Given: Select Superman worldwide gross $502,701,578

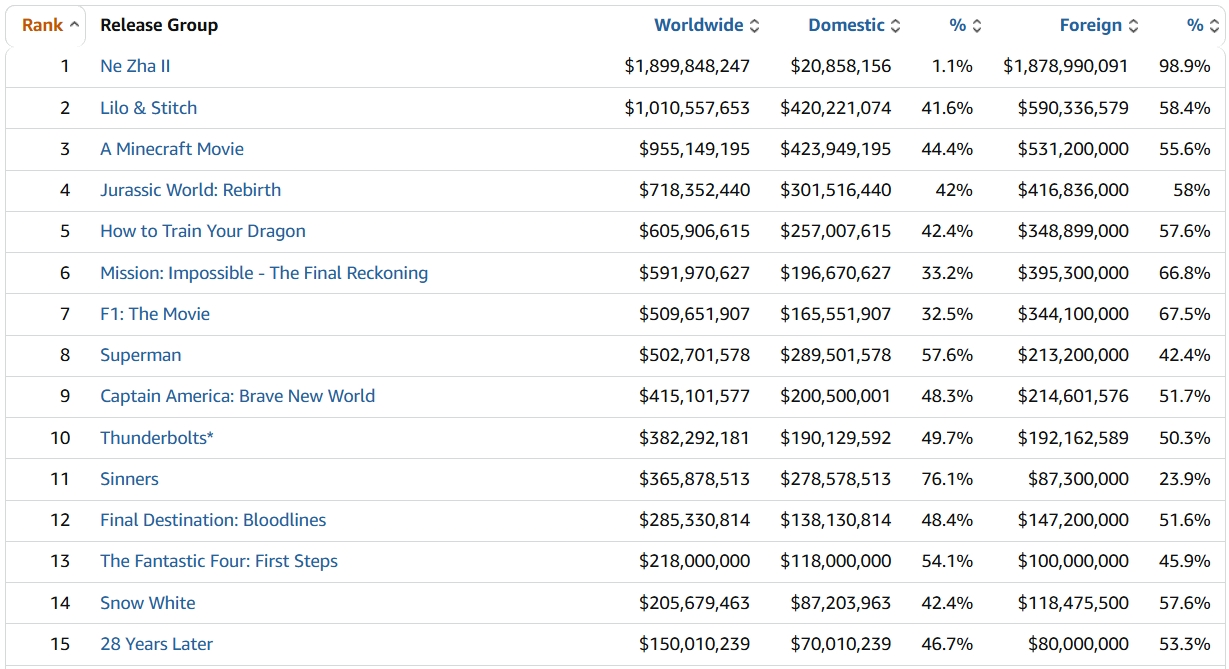Looking at the screenshot, I should point(695,355).
